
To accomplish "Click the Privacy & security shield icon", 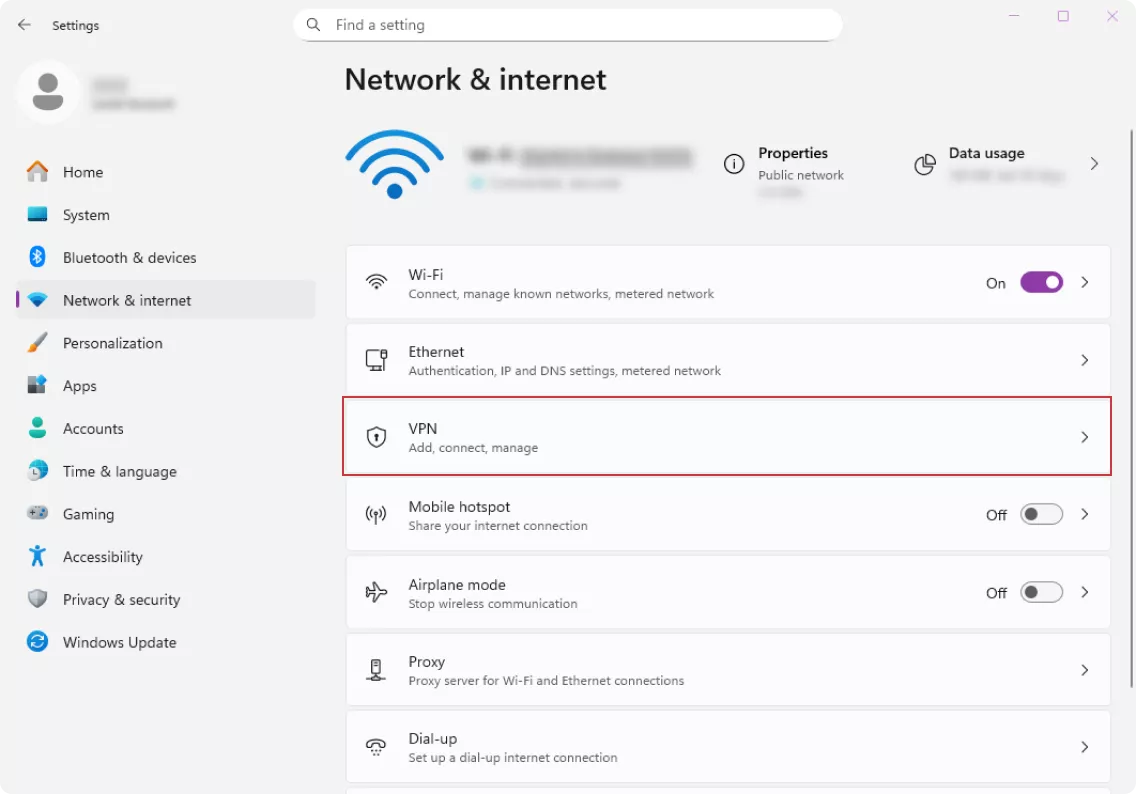I will (38, 599).
